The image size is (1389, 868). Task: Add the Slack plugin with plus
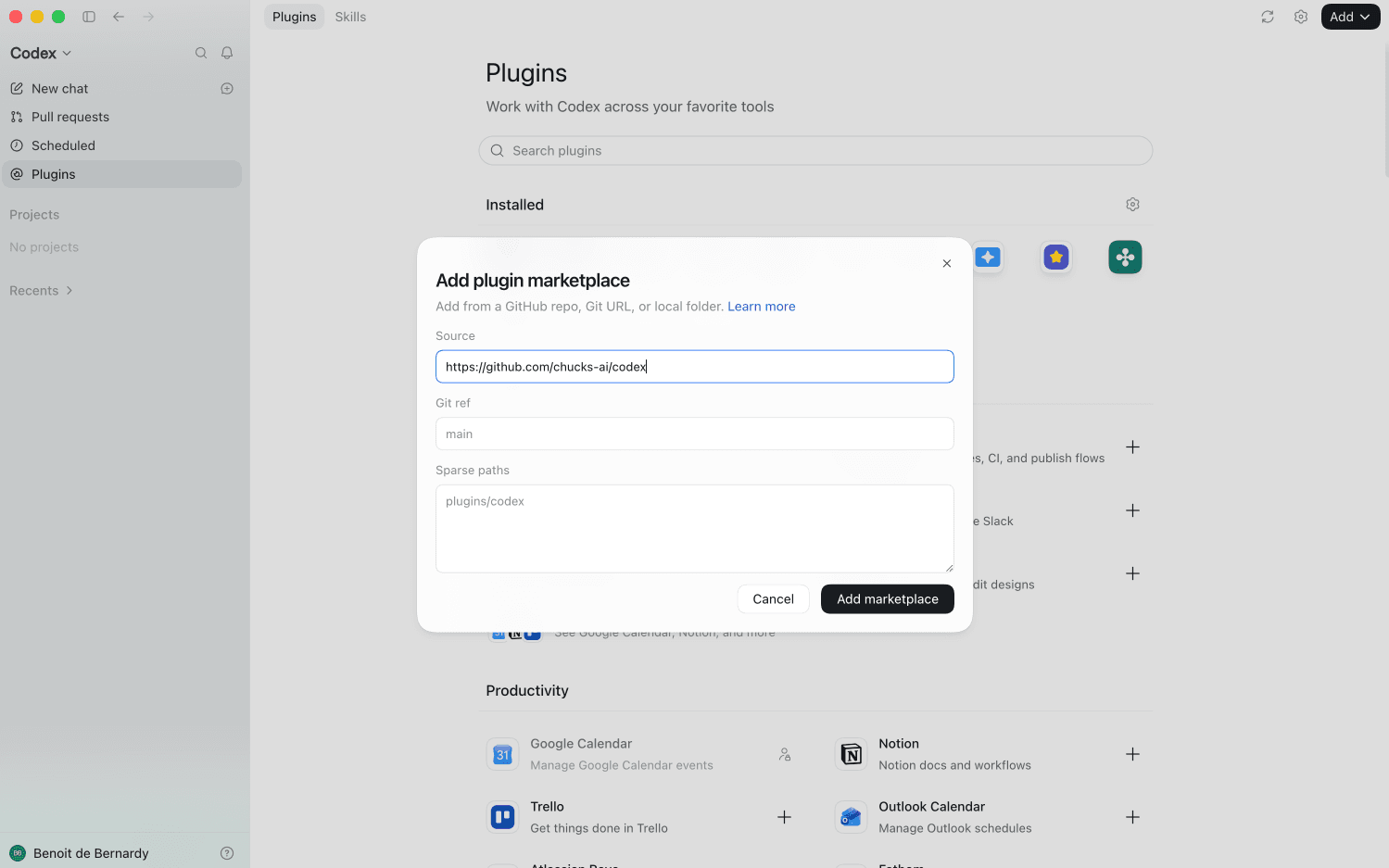(1132, 510)
